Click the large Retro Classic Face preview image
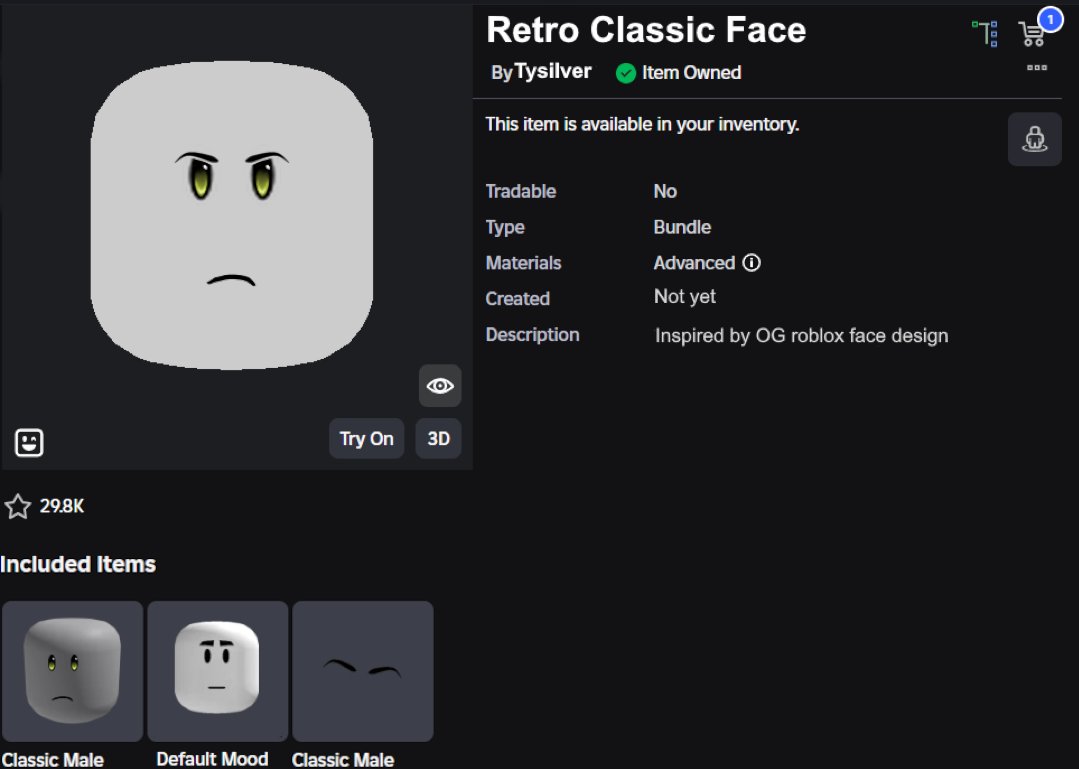 pos(232,215)
